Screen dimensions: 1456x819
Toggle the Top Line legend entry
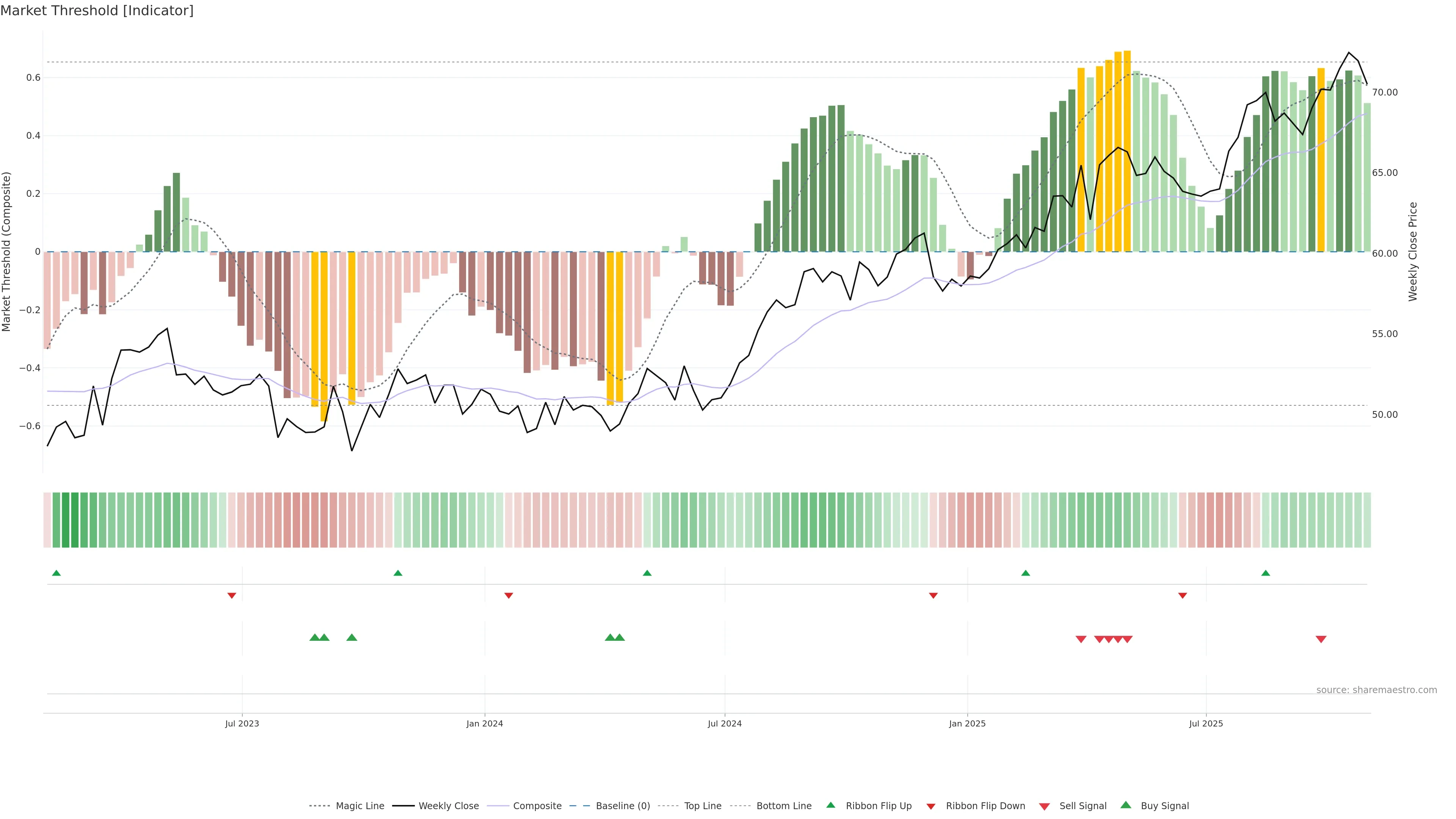coord(703,806)
